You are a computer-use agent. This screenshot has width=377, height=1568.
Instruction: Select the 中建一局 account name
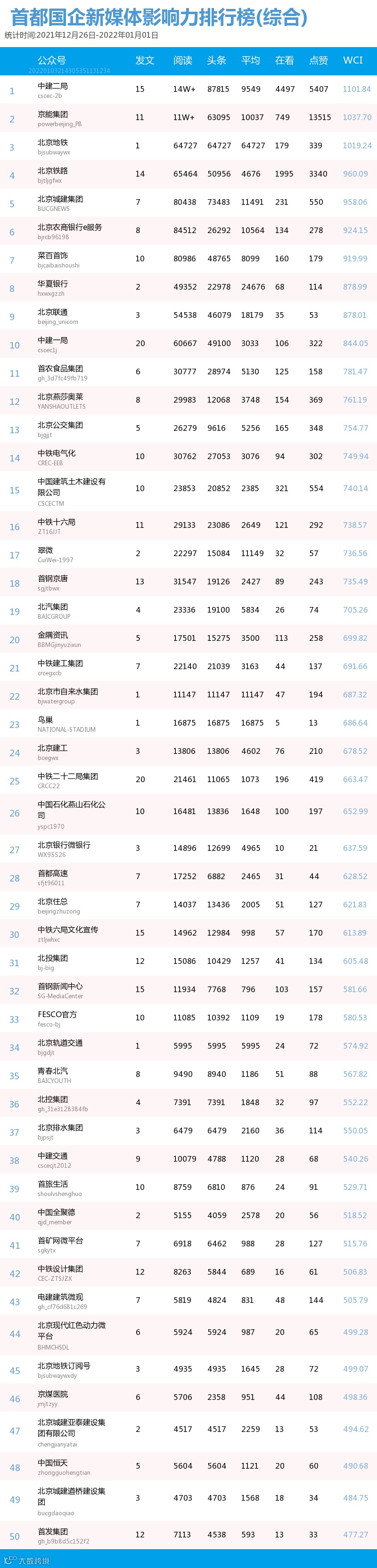coord(53,340)
